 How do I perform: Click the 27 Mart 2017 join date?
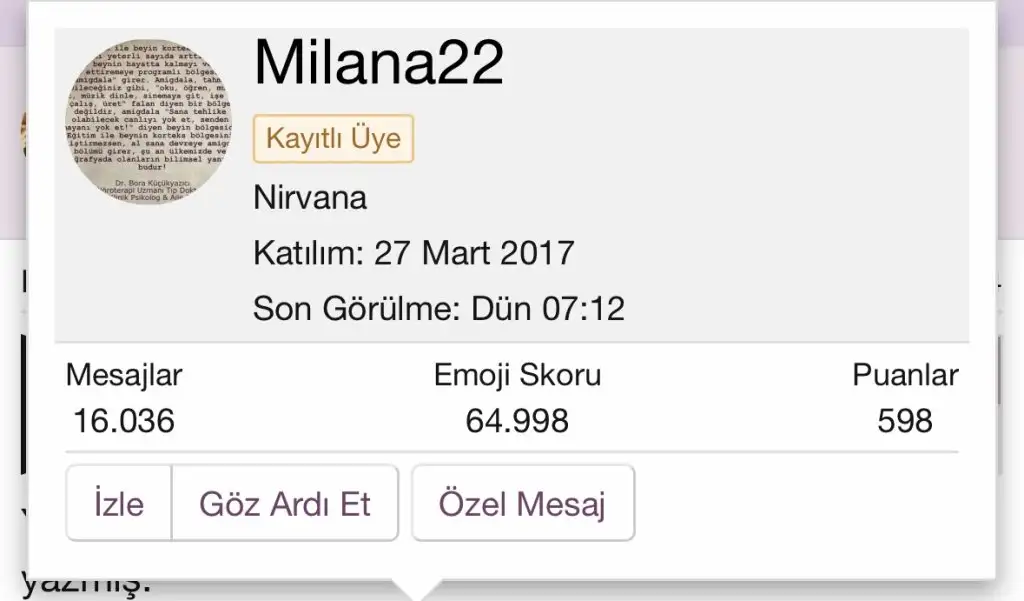(475, 252)
